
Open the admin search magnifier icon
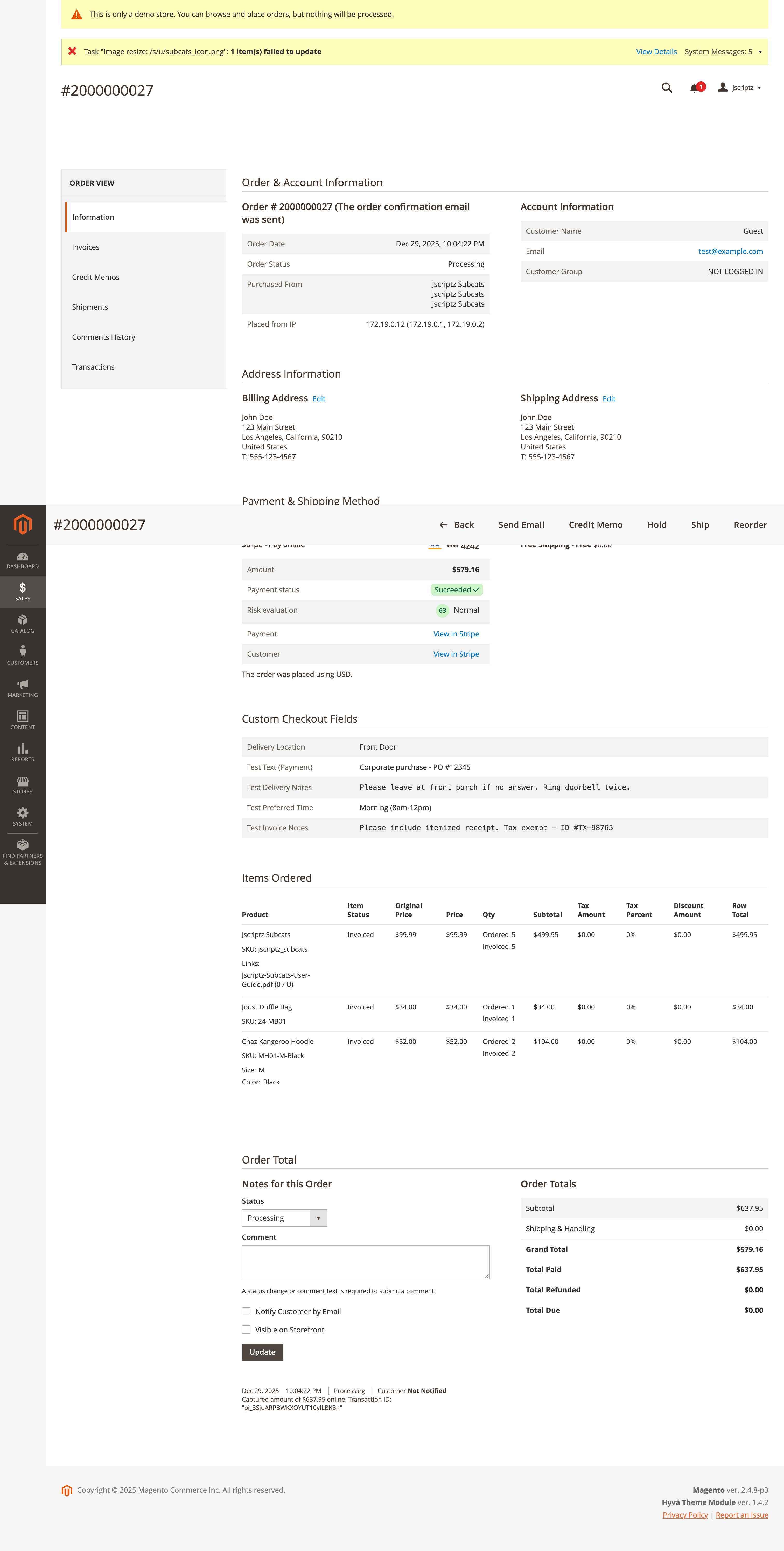click(x=667, y=88)
